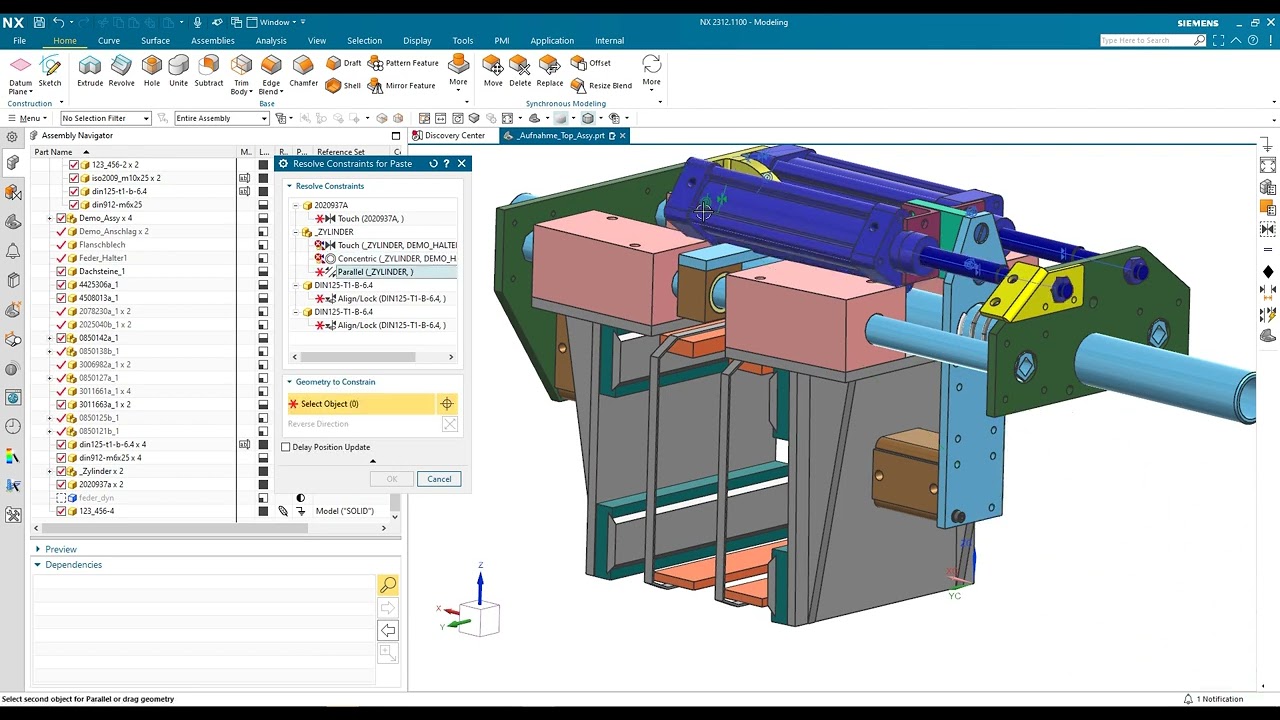Click the Synchronous Modeling More button

coord(651,72)
